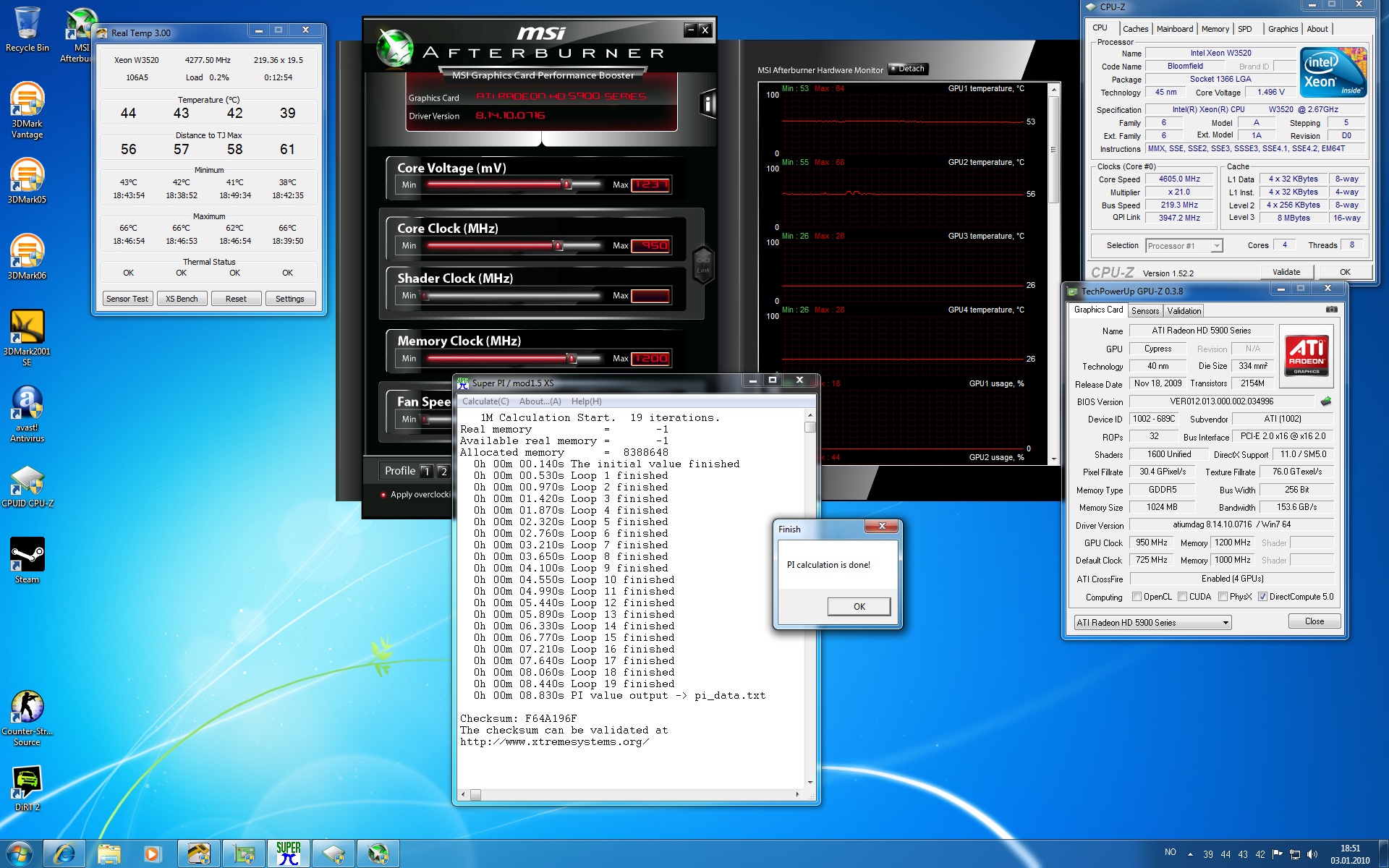The image size is (1389, 868).
Task: Open Calculate menu in Super PI
Action: click(x=485, y=401)
